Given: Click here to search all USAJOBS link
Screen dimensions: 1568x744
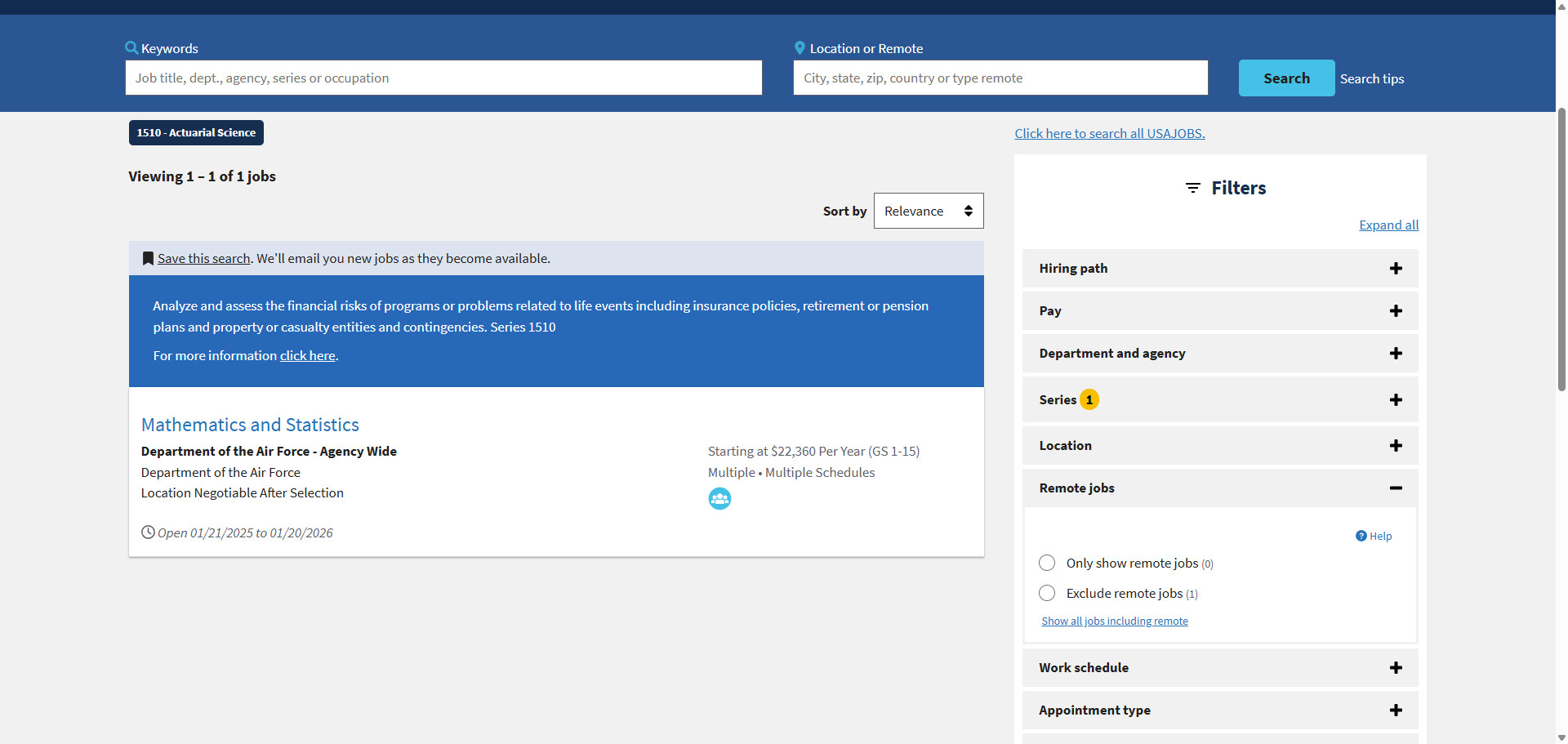Looking at the screenshot, I should click(1110, 133).
